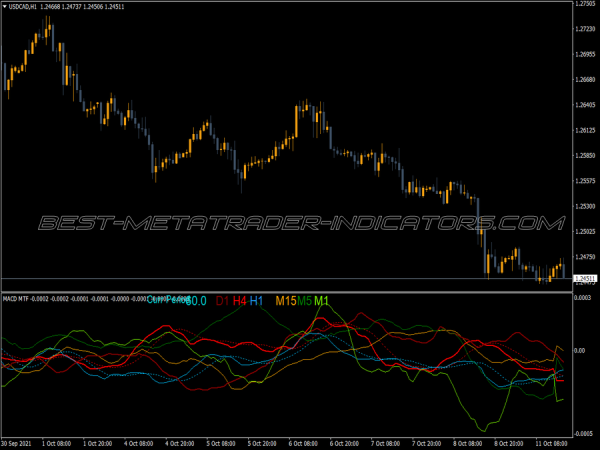Select the M15 timeframe label
600x450 pixels.
(x=286, y=301)
